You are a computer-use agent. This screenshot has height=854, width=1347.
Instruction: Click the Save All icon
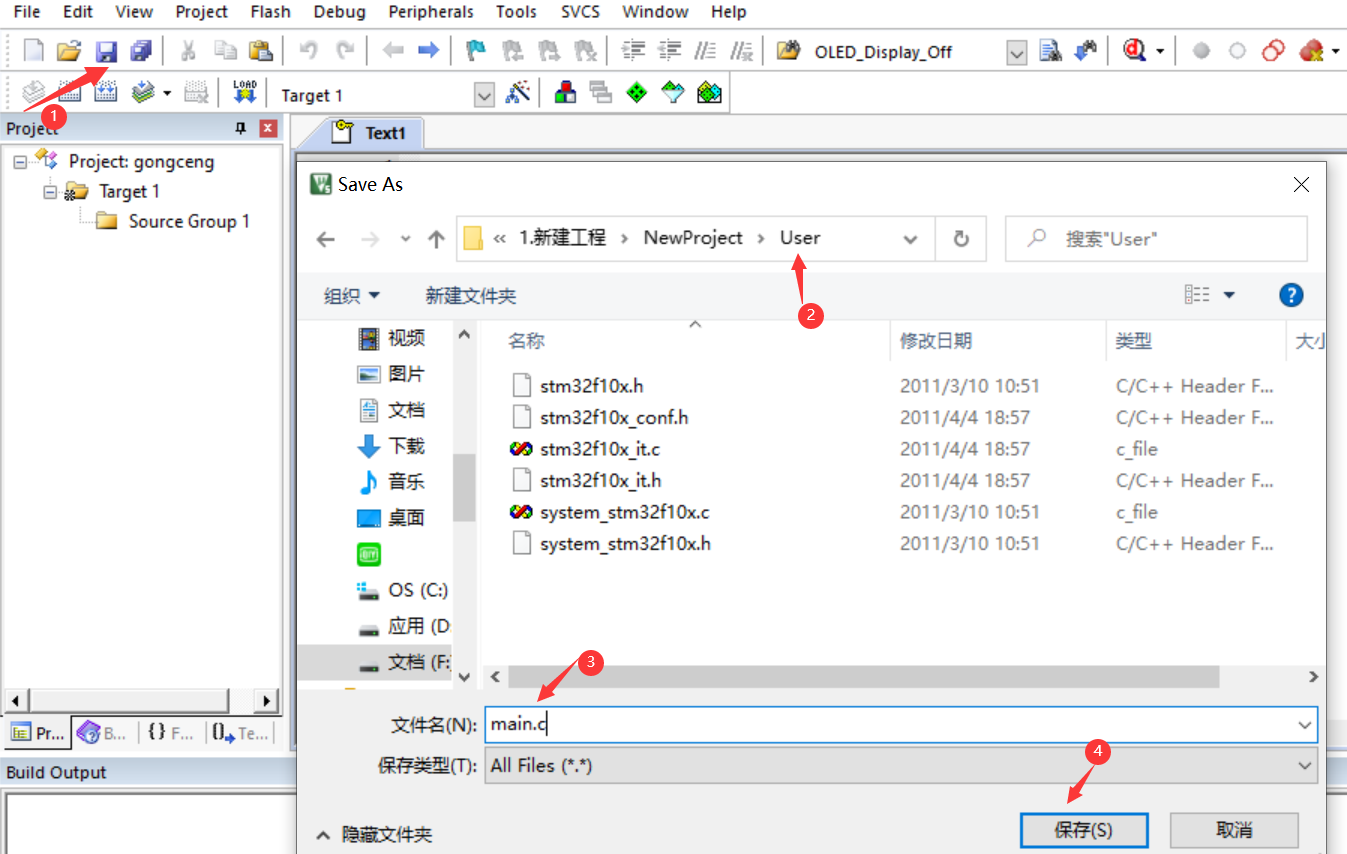tap(140, 50)
